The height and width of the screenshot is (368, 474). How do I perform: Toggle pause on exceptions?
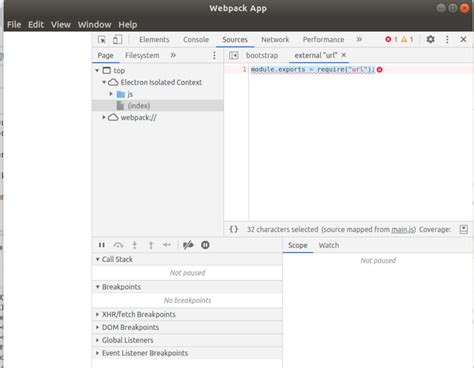click(x=205, y=245)
